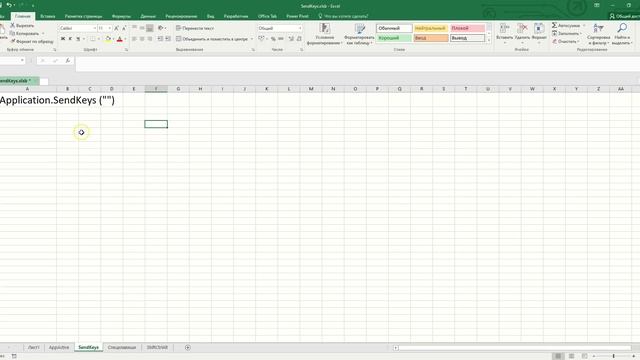
Task: Expand the cell styles gallery
Action: (489, 40)
